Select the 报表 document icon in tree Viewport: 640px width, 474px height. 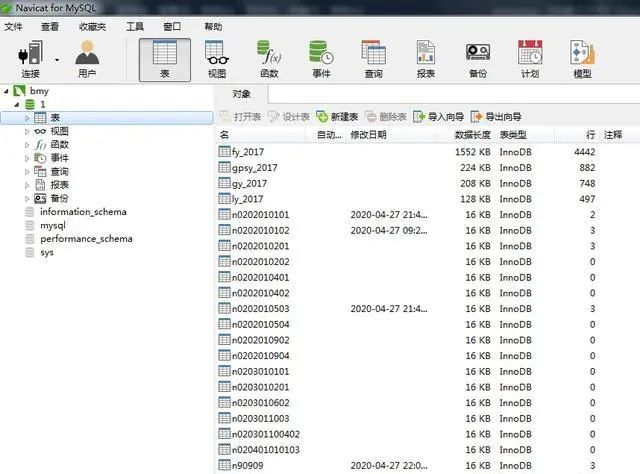pyautogui.click(x=40, y=185)
